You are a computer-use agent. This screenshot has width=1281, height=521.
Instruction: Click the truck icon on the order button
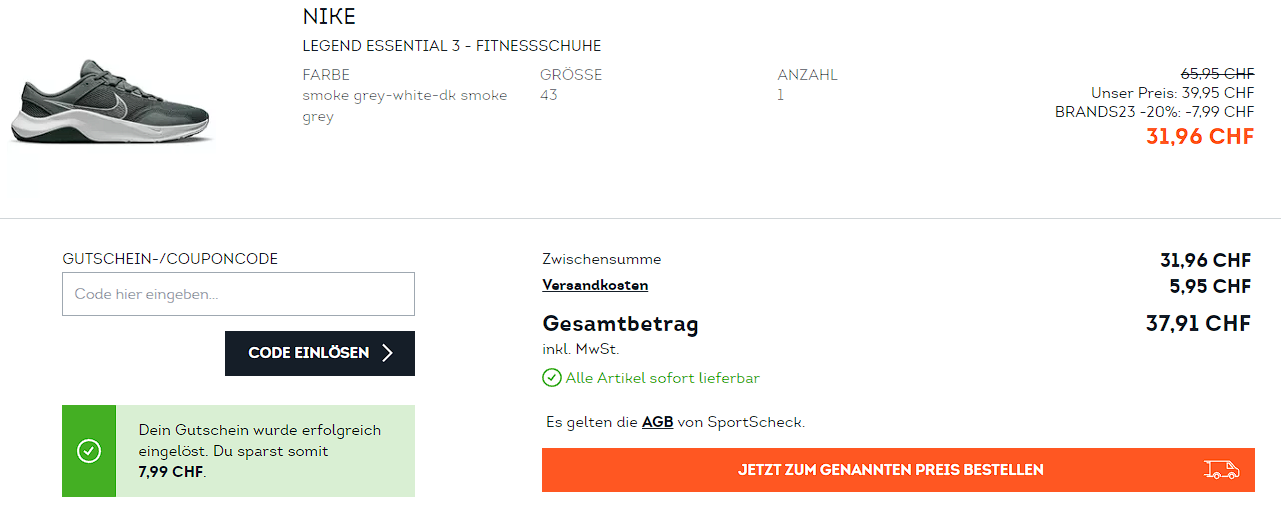[1222, 470]
